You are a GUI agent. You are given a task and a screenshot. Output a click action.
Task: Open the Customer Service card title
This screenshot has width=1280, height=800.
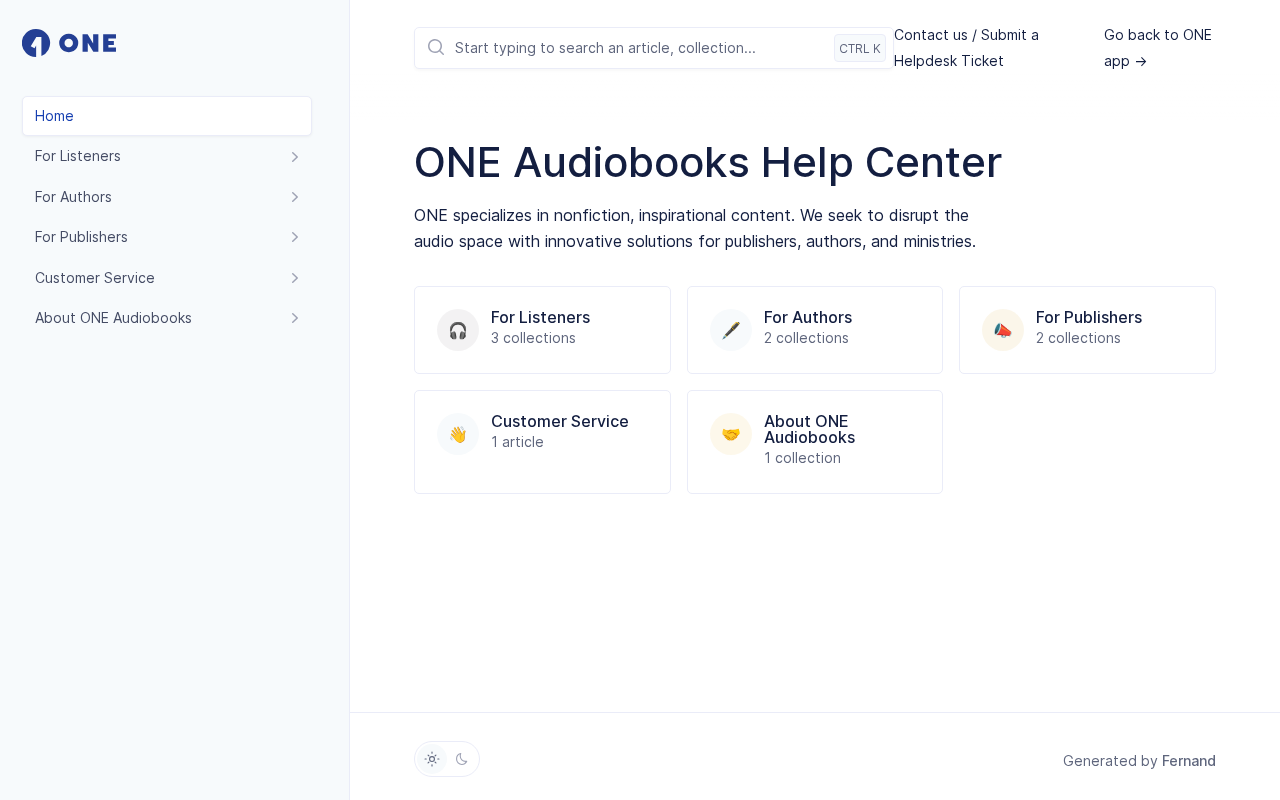pos(560,421)
